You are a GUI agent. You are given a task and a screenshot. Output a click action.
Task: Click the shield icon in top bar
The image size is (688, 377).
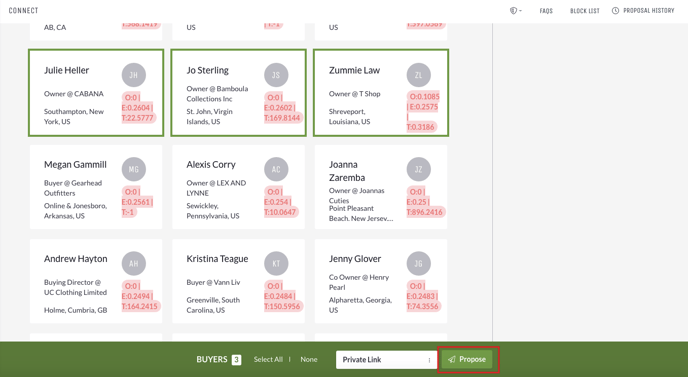click(513, 11)
